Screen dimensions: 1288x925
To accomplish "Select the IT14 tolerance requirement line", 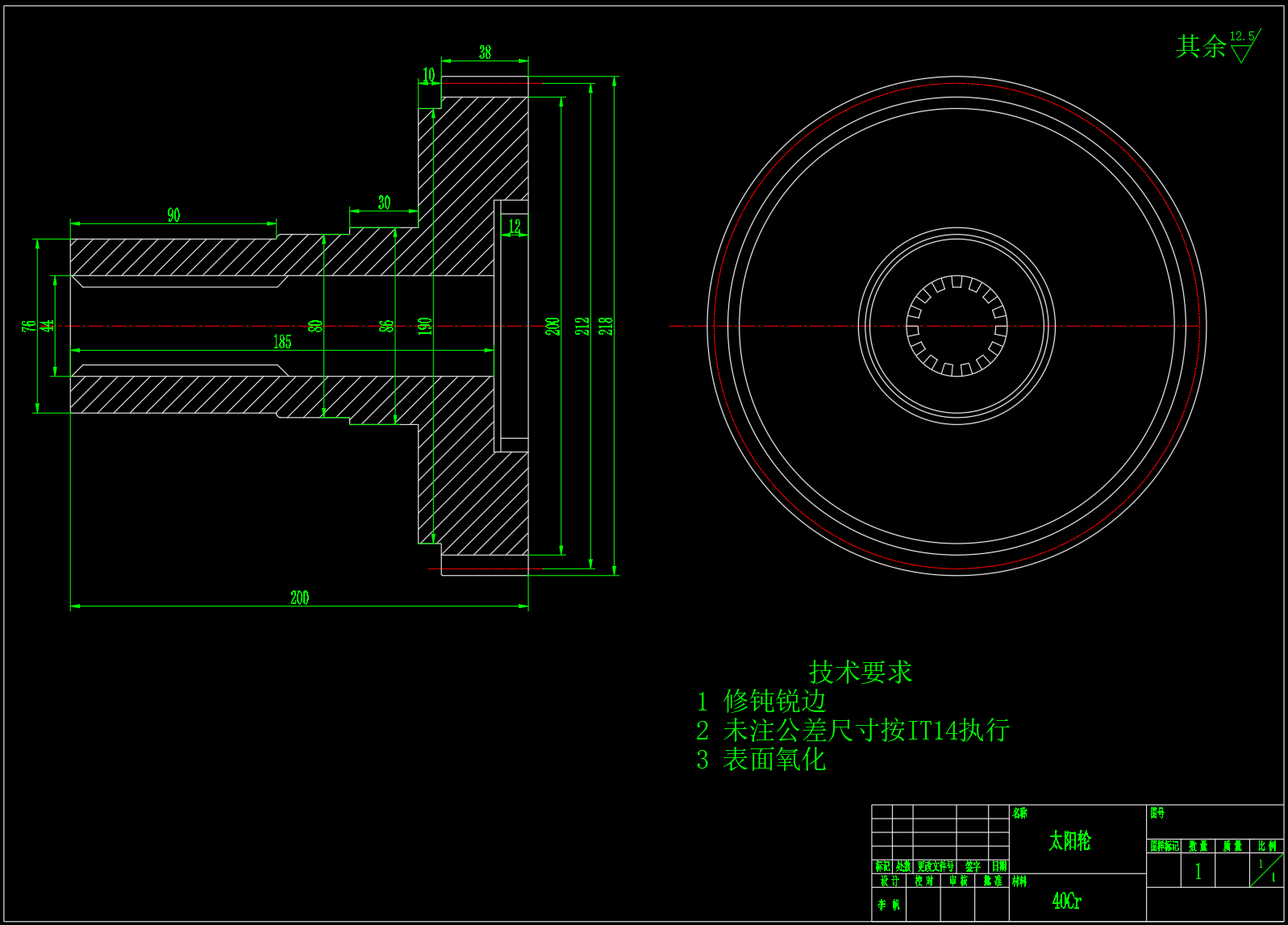I will [x=852, y=731].
